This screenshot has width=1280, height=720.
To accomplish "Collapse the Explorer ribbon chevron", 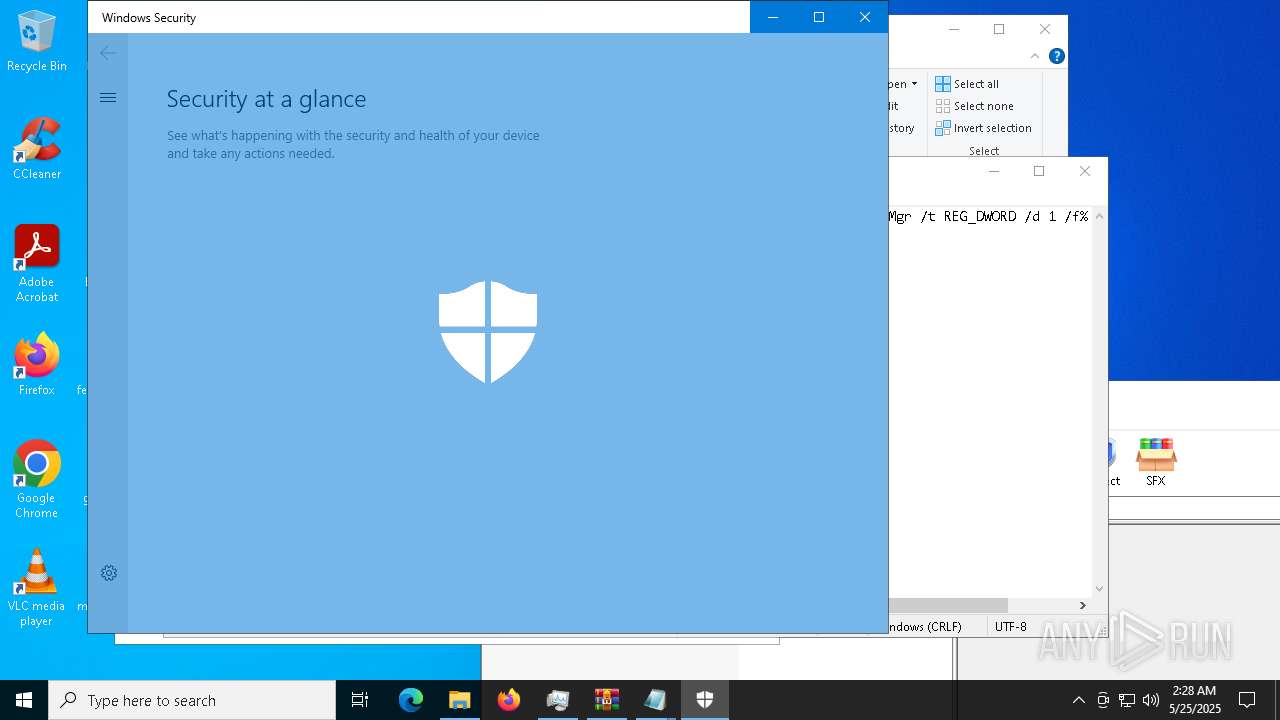I will [x=1034, y=56].
